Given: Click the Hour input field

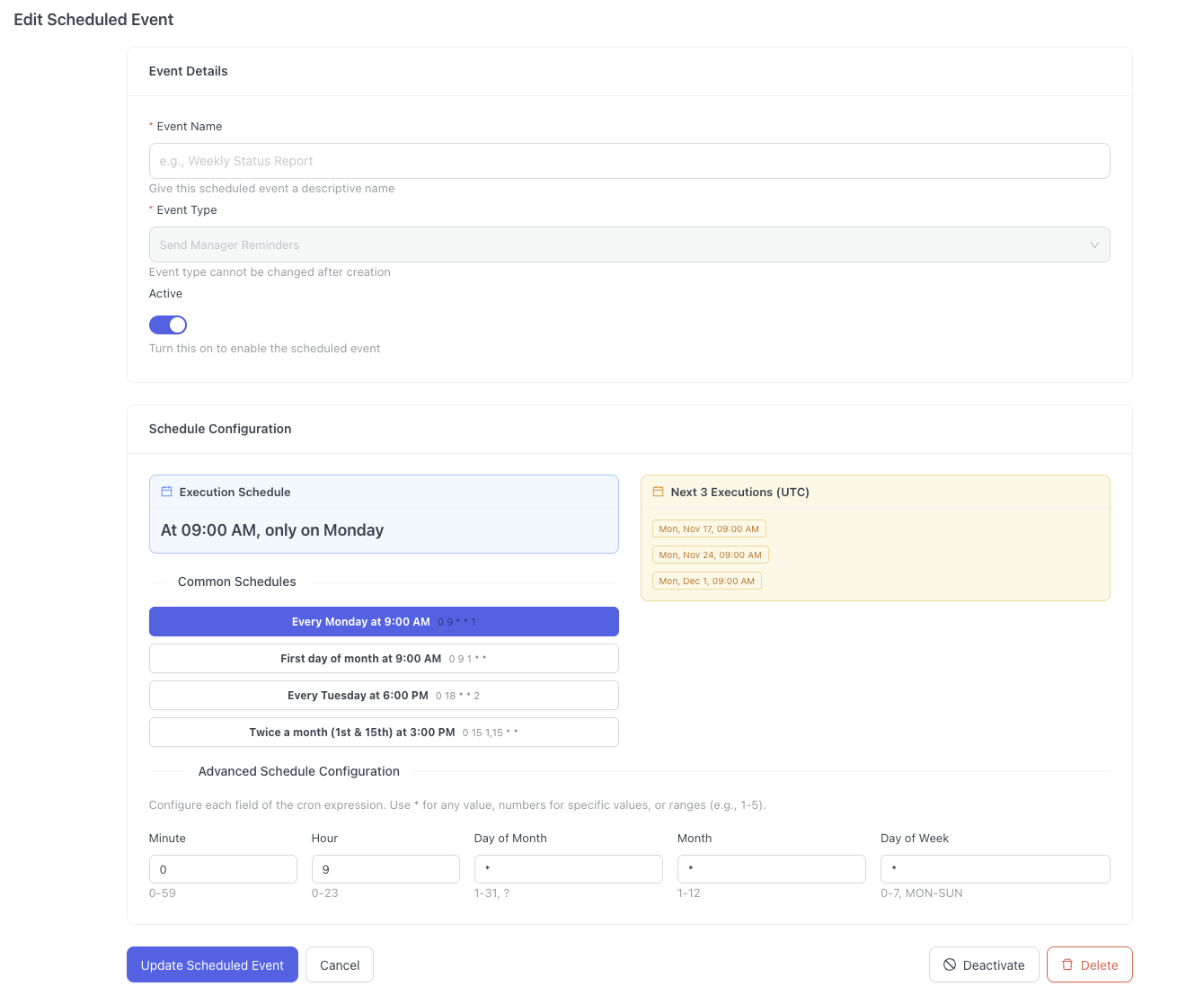Looking at the screenshot, I should point(385,869).
